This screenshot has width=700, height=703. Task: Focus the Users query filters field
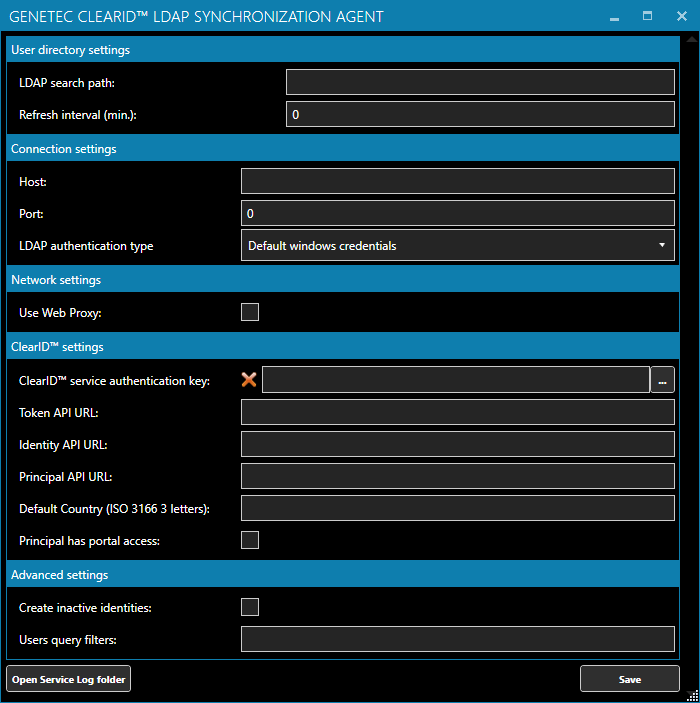457,639
